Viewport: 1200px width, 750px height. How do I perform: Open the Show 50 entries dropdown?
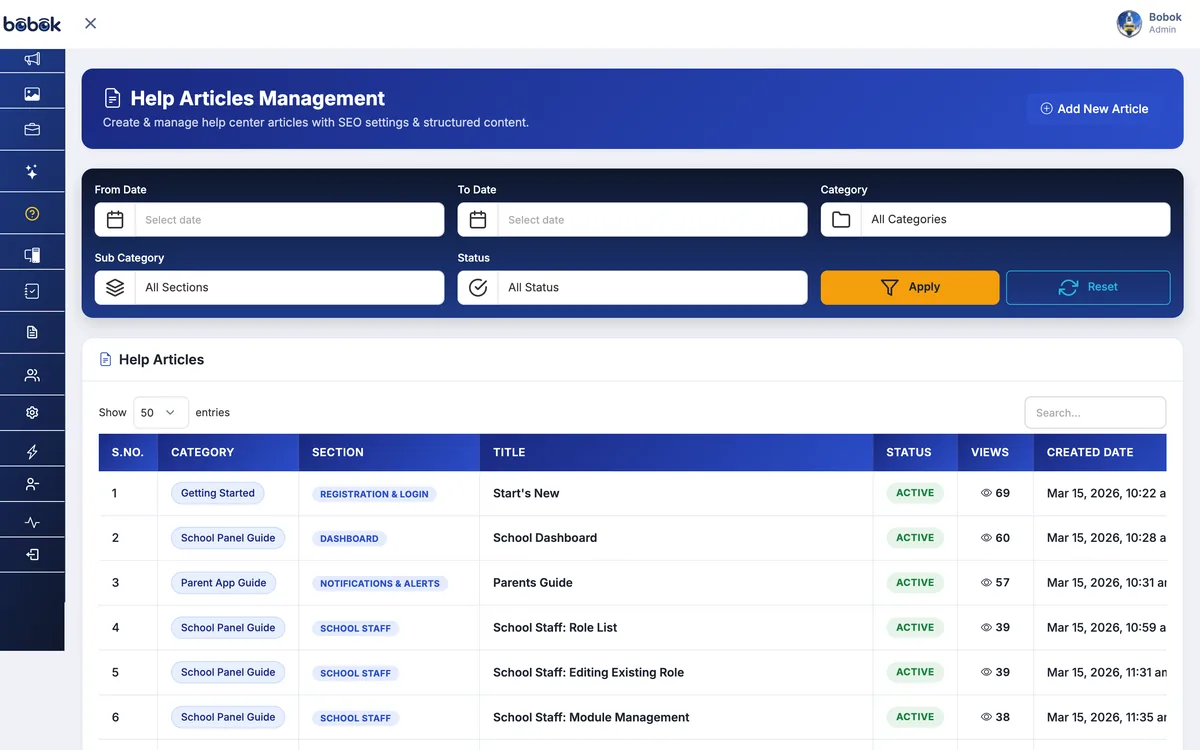(161, 412)
